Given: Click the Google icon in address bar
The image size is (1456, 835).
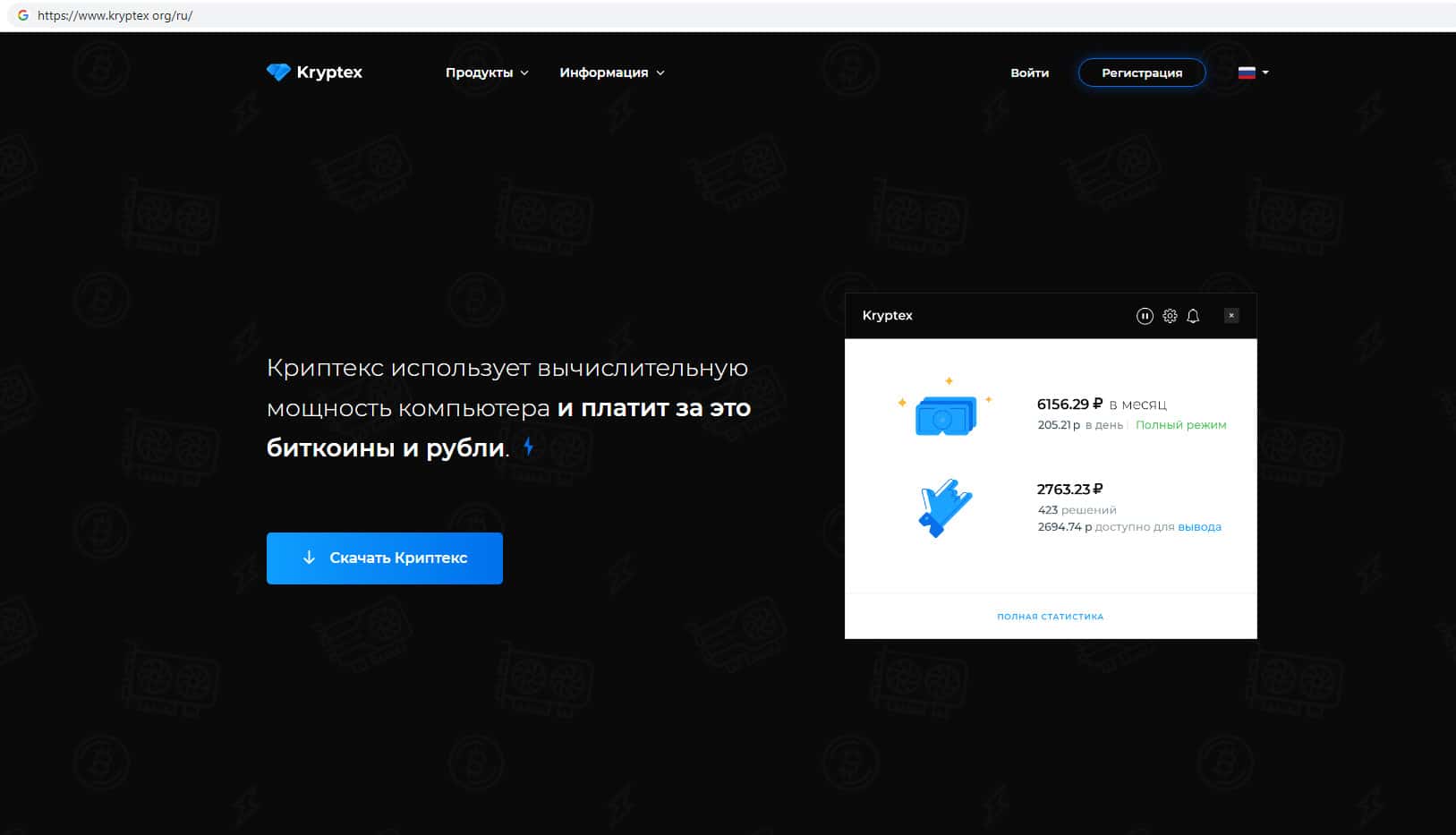Looking at the screenshot, I should (x=22, y=15).
